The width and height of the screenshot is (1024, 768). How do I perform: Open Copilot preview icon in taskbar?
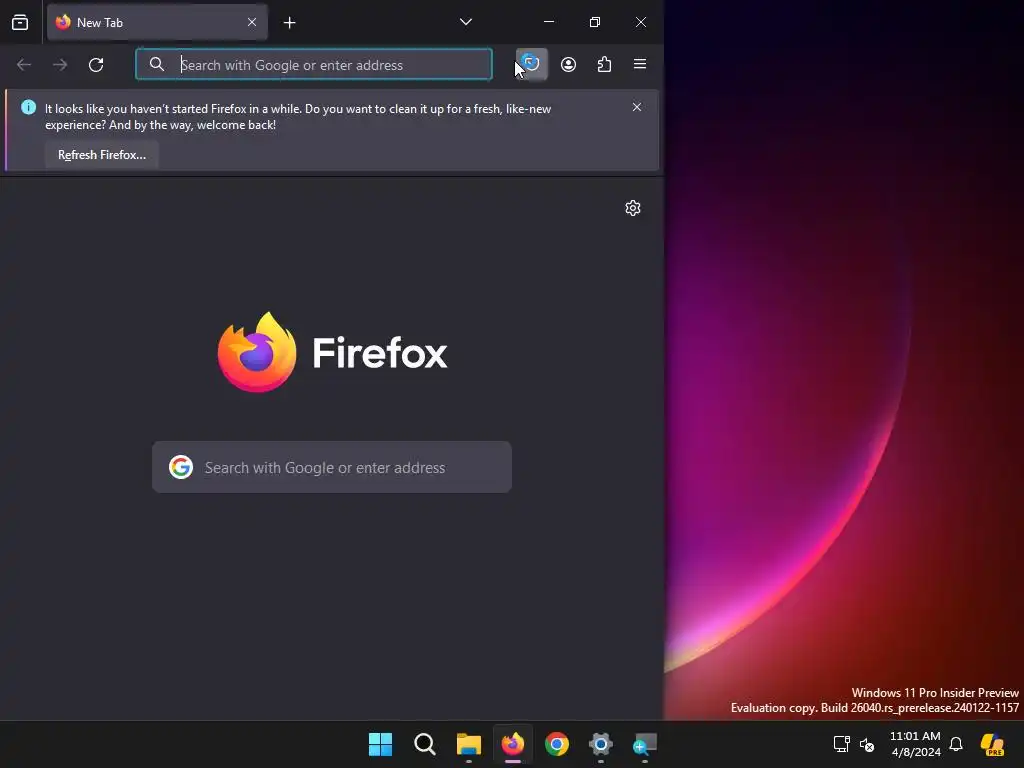click(x=993, y=744)
